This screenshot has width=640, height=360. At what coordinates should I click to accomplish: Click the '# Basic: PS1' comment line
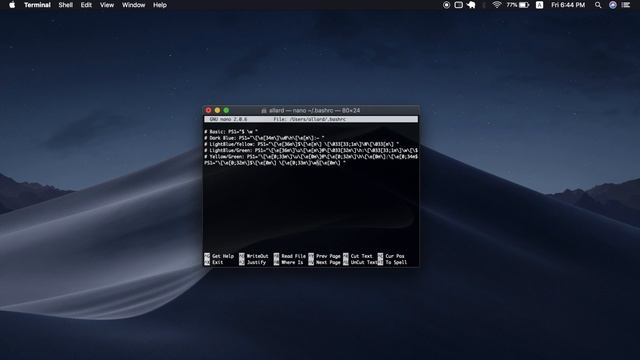point(231,132)
